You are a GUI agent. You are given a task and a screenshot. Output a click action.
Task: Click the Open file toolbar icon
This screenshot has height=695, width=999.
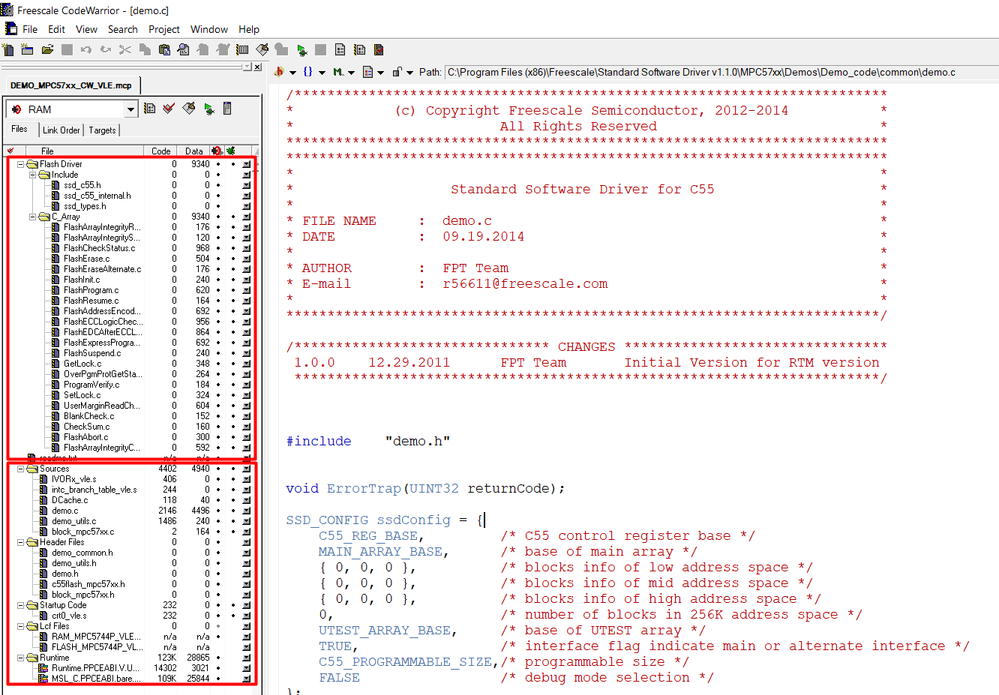tap(47, 50)
